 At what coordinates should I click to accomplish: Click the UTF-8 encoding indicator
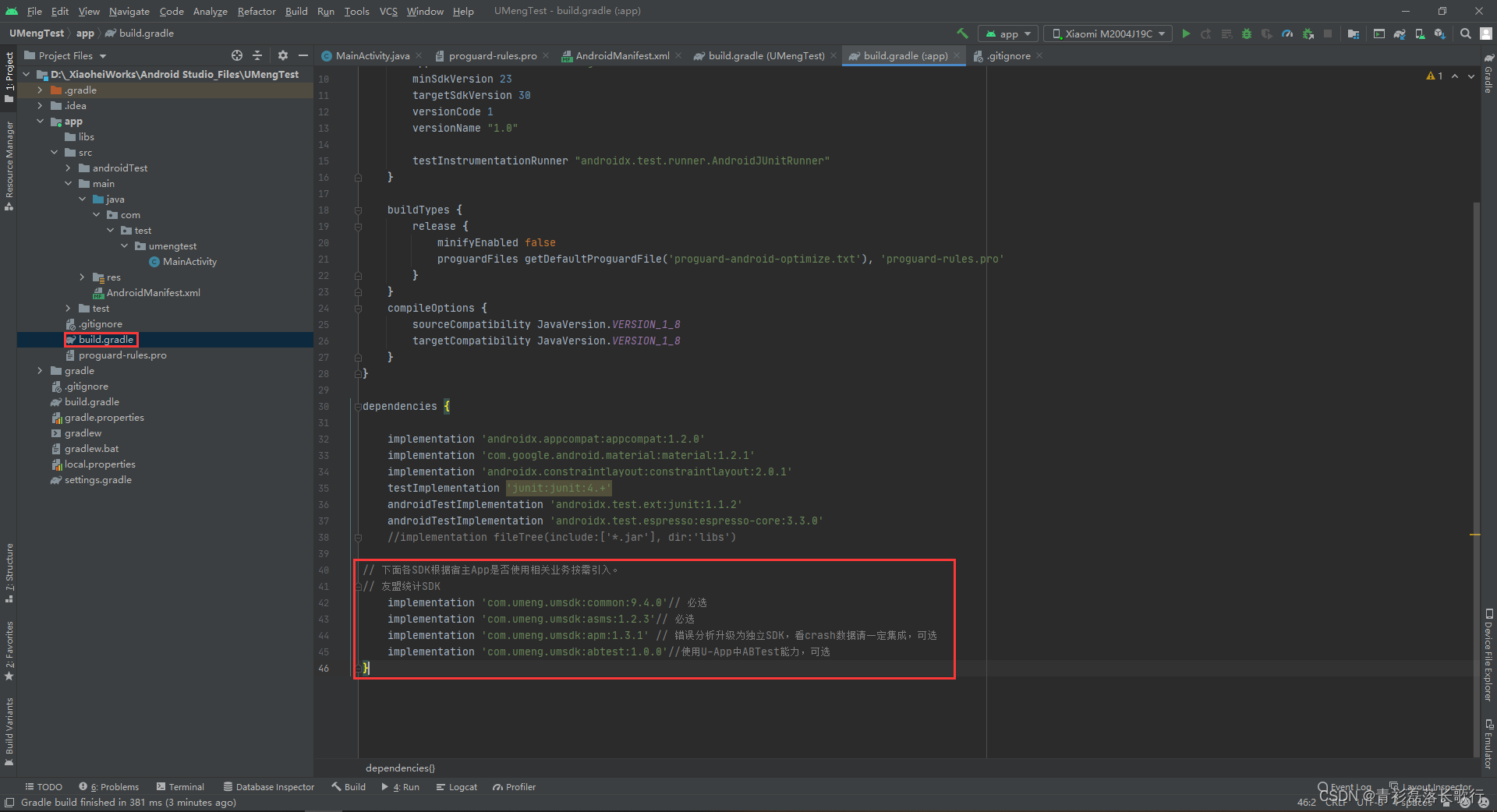[1370, 803]
